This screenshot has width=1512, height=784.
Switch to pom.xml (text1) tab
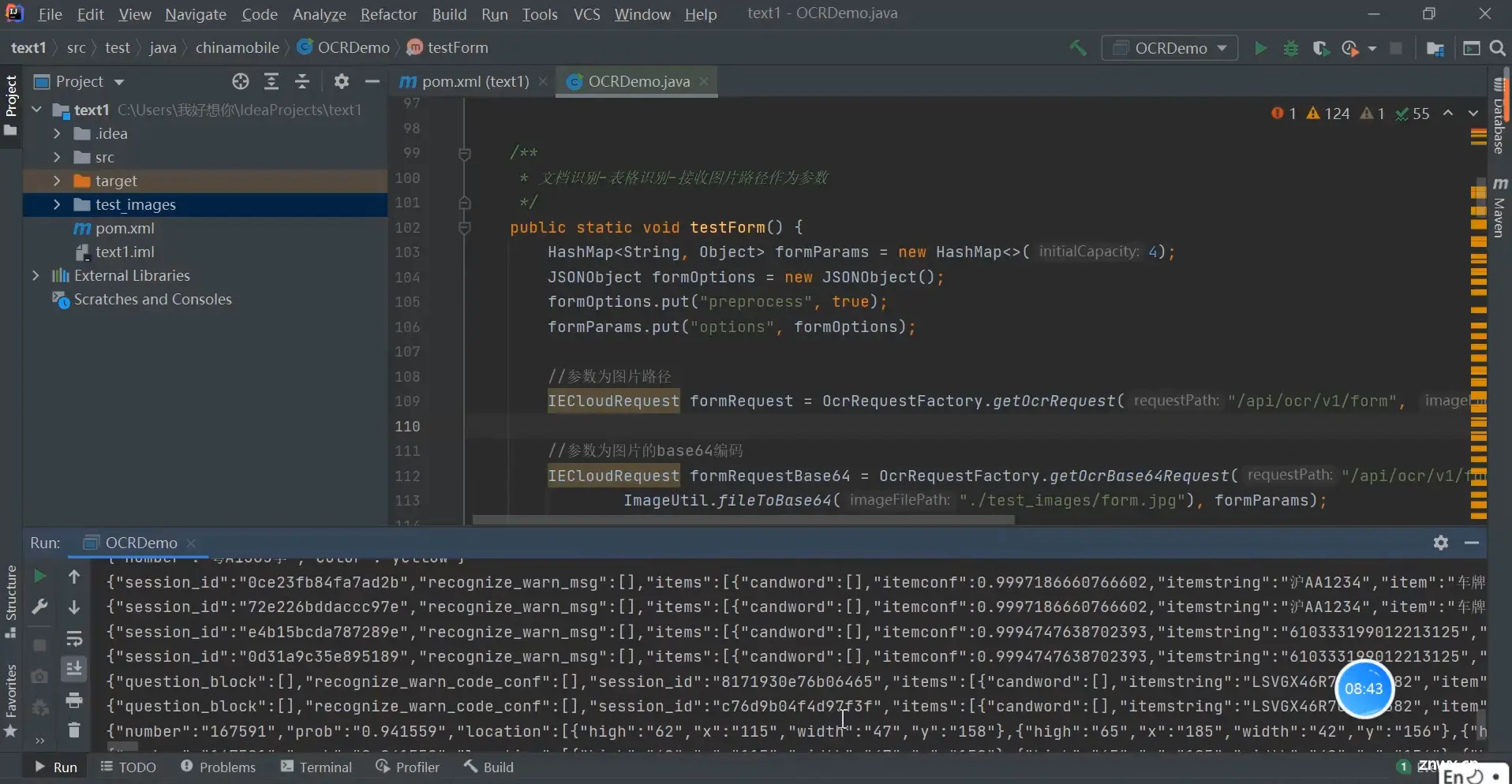(475, 81)
